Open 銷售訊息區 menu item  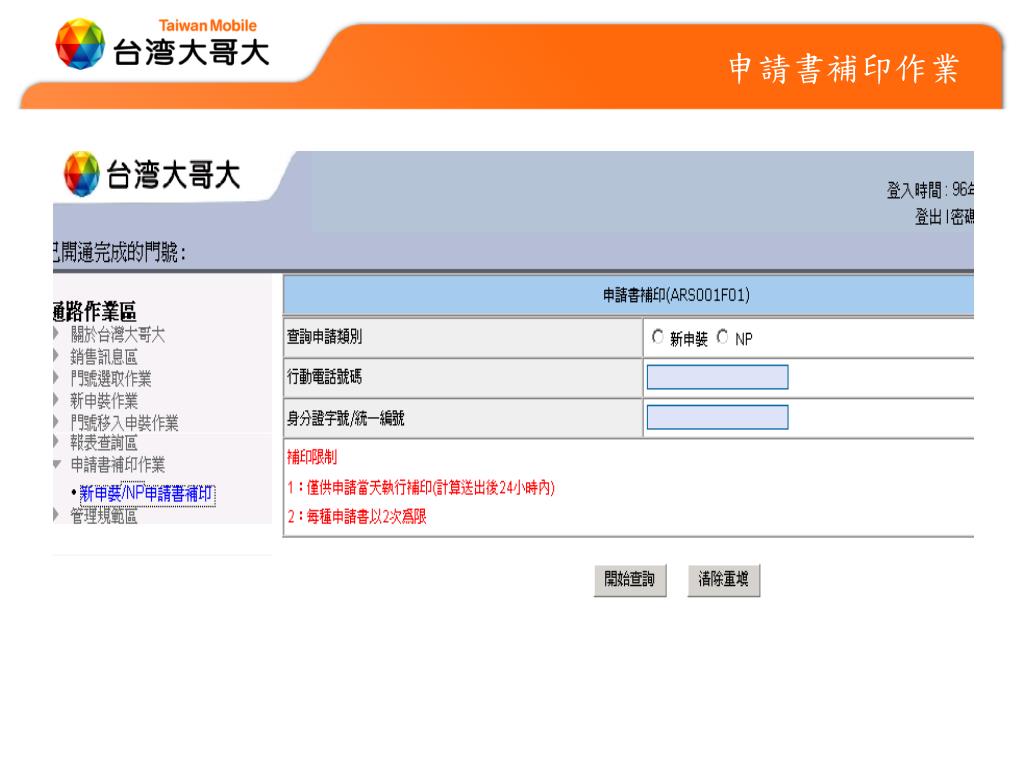point(104,357)
